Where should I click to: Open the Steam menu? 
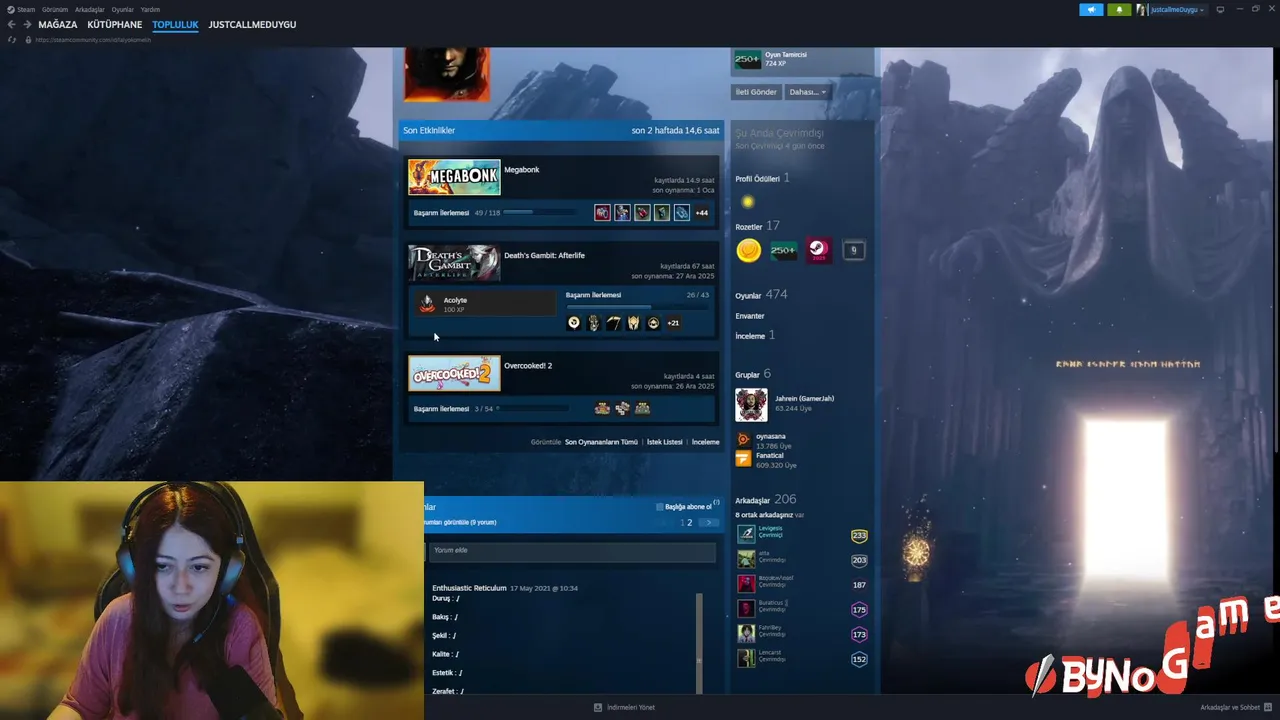(x=21, y=9)
